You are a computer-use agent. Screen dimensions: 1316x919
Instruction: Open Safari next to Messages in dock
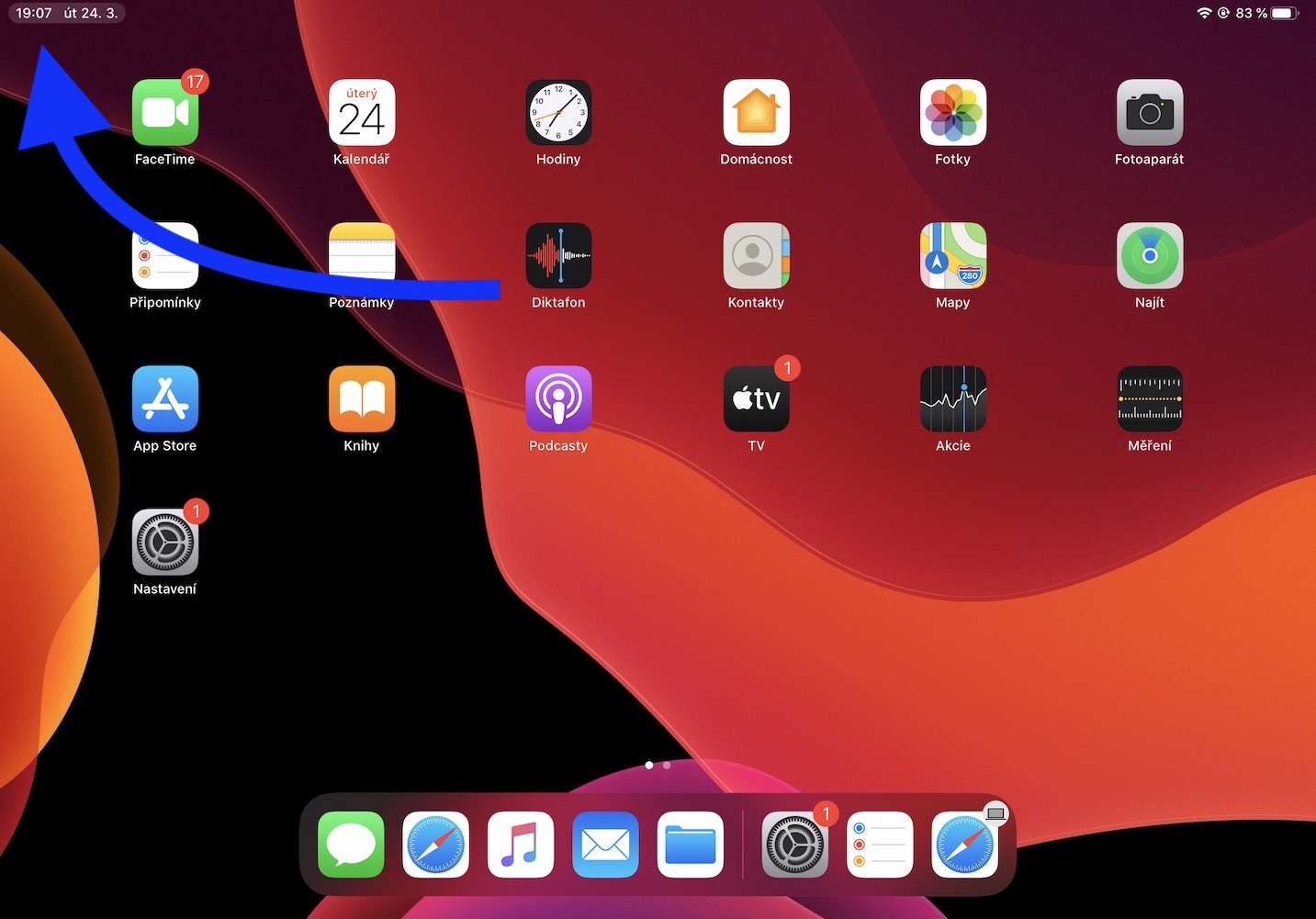[x=436, y=845]
